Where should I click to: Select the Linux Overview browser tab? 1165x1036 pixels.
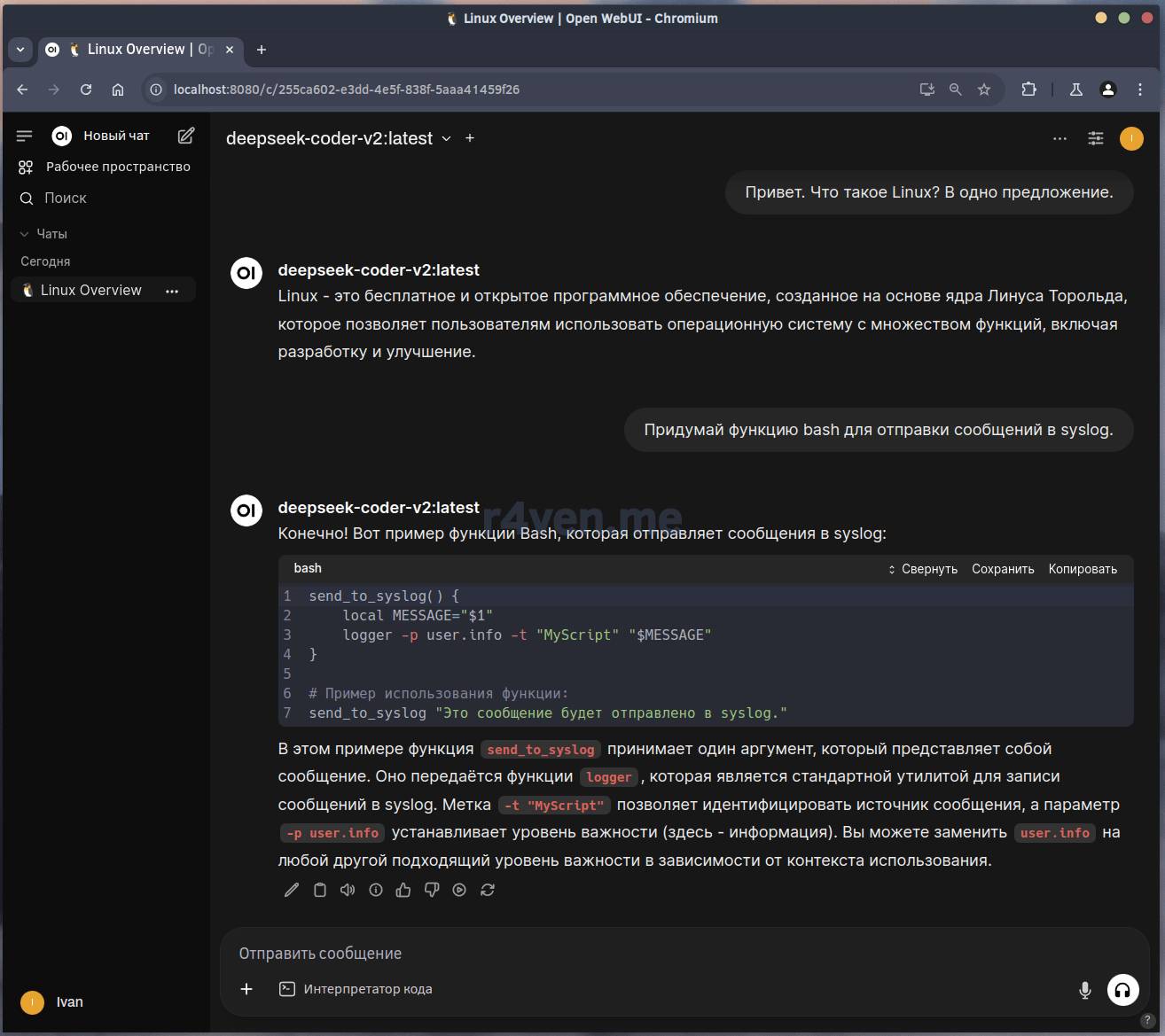[x=139, y=50]
